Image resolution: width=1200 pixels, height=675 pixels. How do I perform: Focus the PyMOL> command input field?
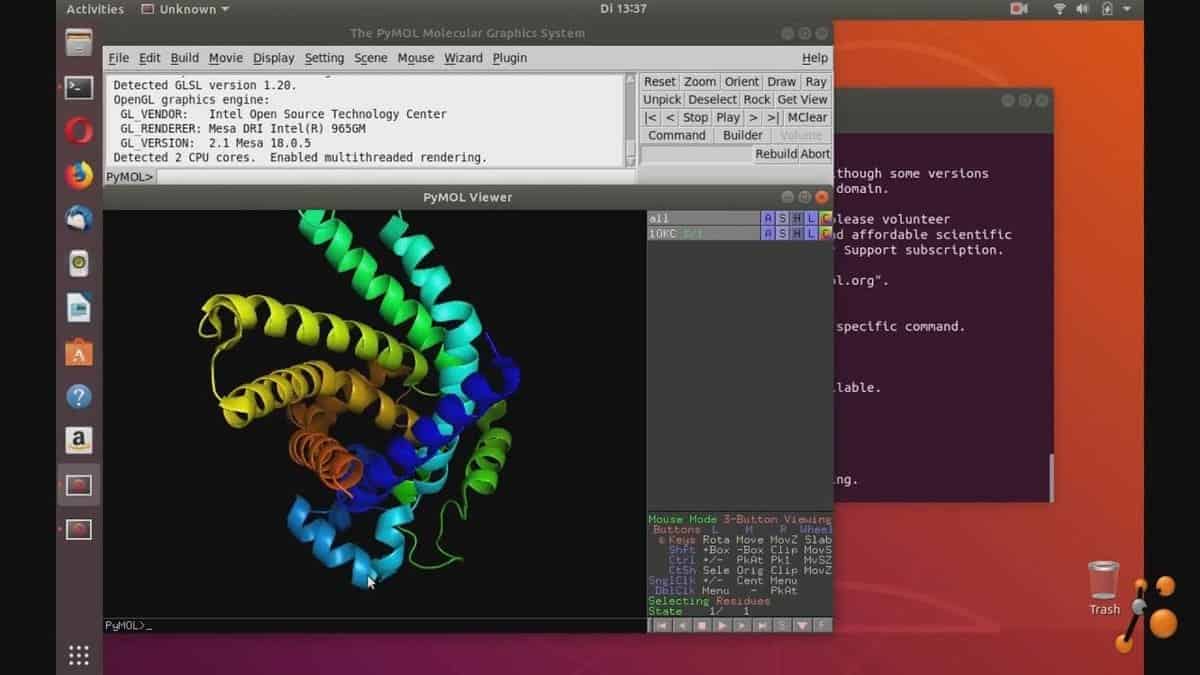point(395,177)
